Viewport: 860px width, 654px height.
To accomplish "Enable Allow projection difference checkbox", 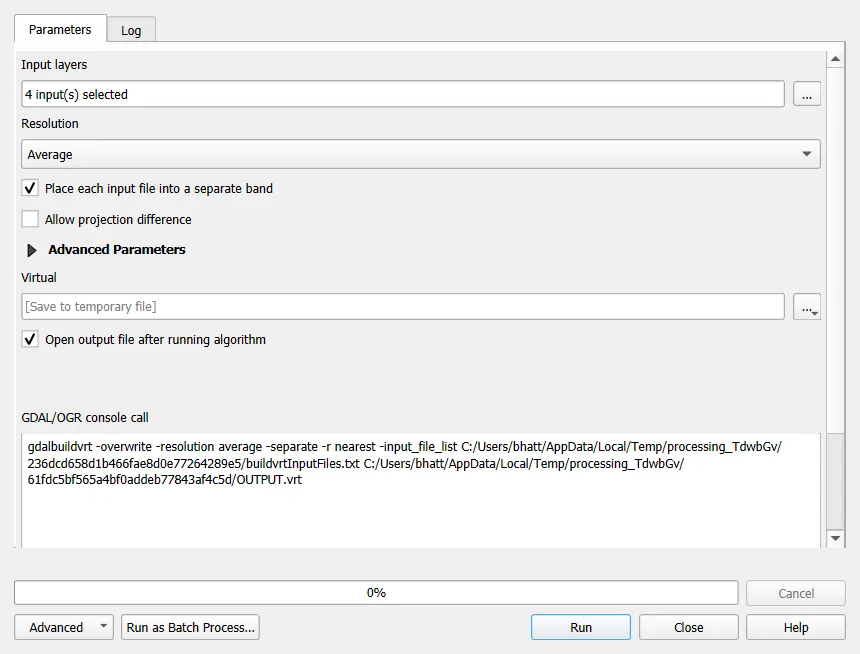I will [x=30, y=219].
